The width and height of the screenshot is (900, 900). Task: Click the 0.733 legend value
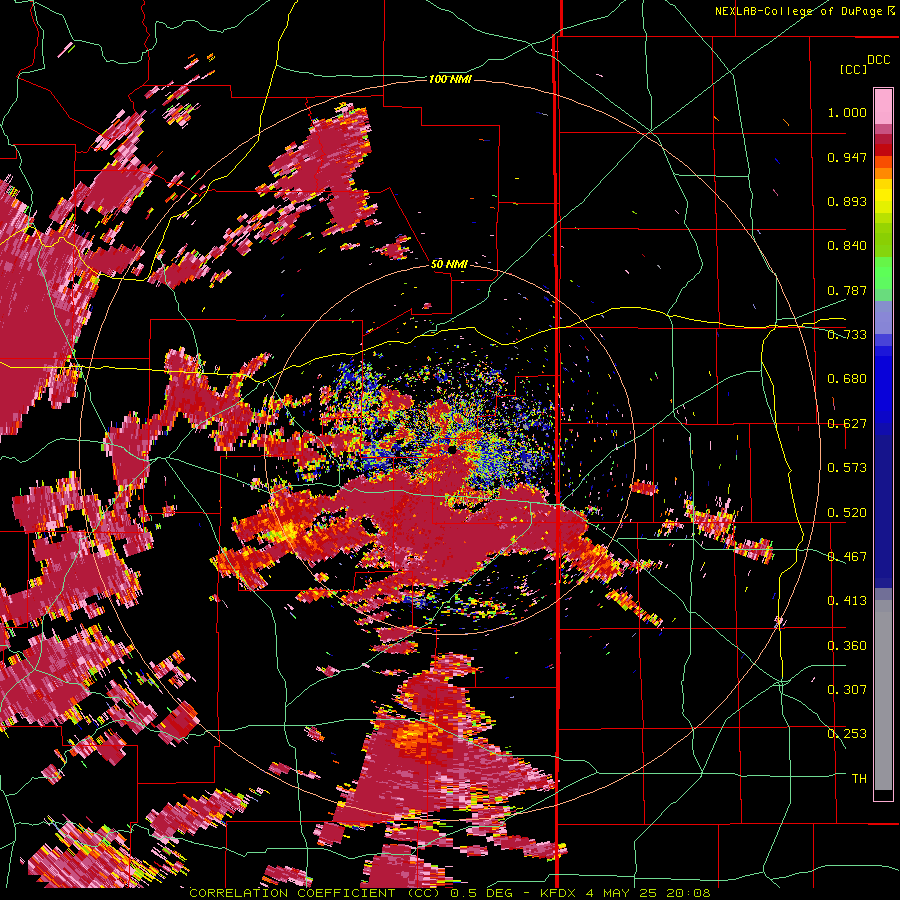point(847,335)
